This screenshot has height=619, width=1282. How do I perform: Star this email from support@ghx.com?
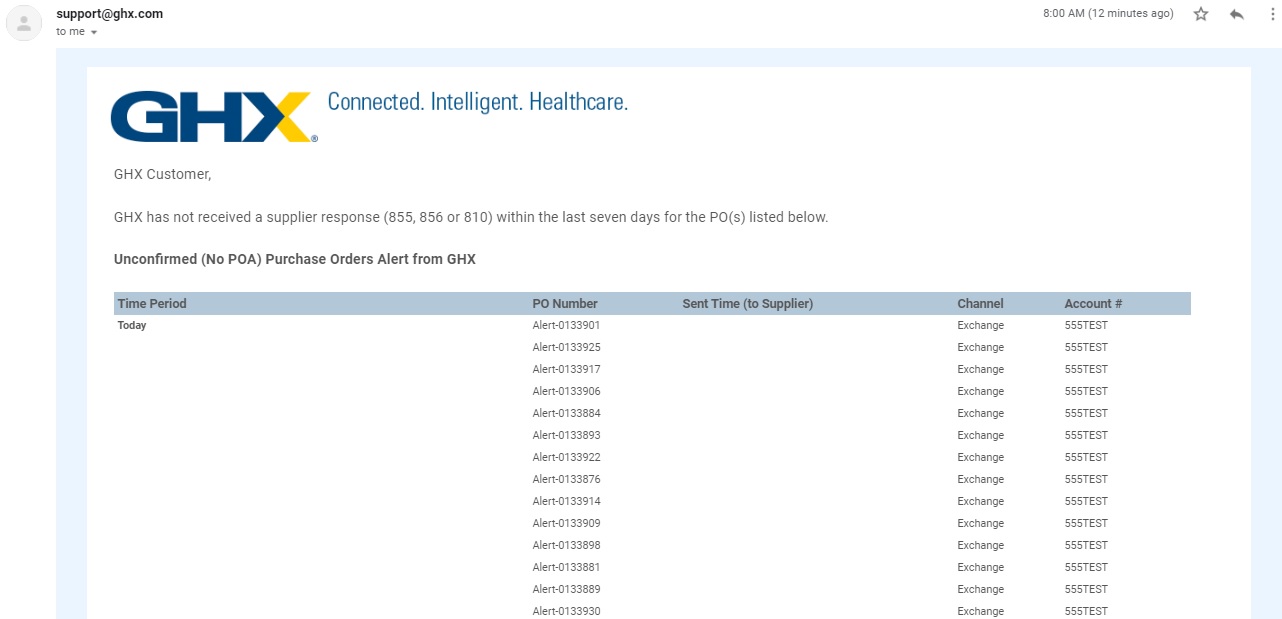pyautogui.click(x=1201, y=14)
